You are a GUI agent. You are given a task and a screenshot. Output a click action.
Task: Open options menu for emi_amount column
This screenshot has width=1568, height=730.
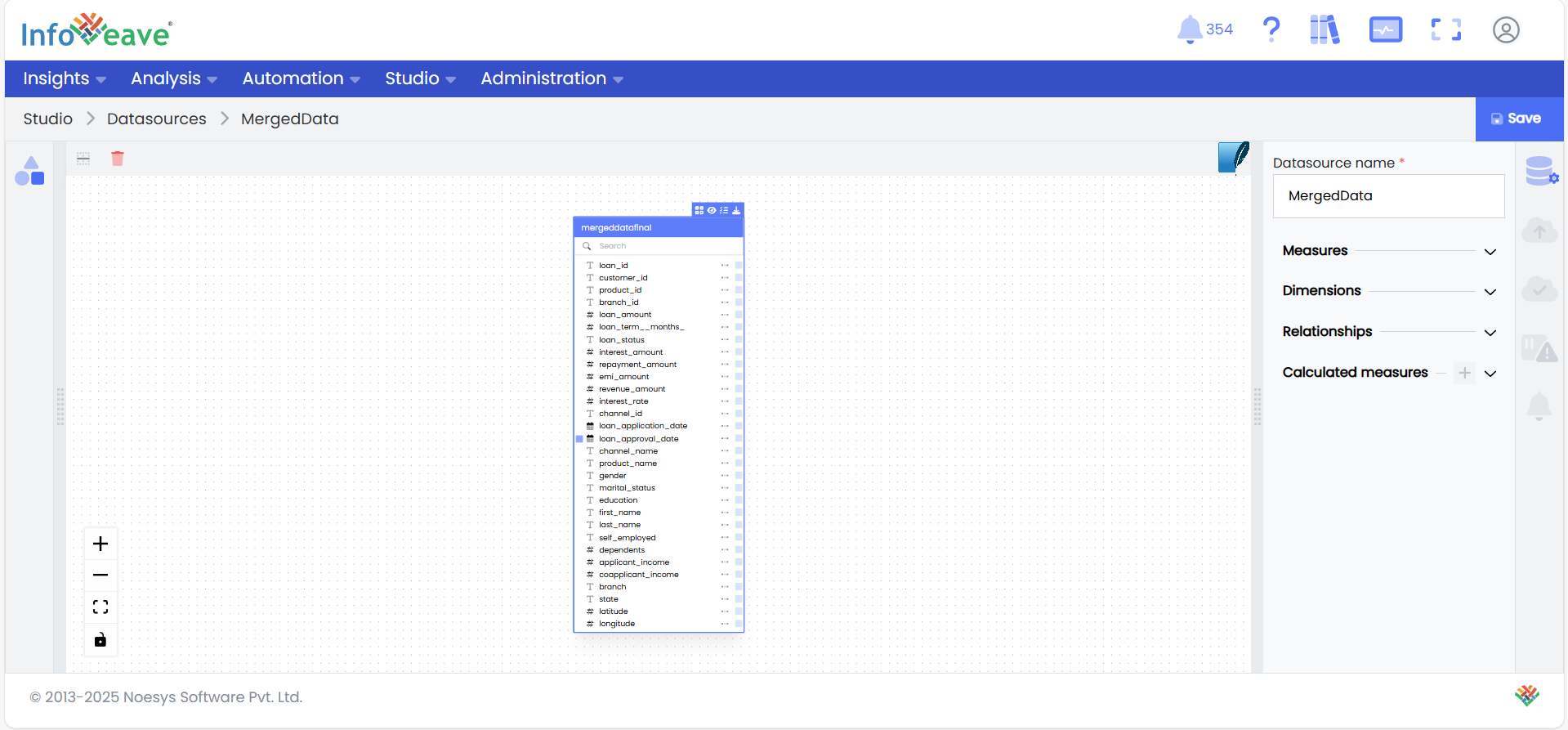(725, 377)
